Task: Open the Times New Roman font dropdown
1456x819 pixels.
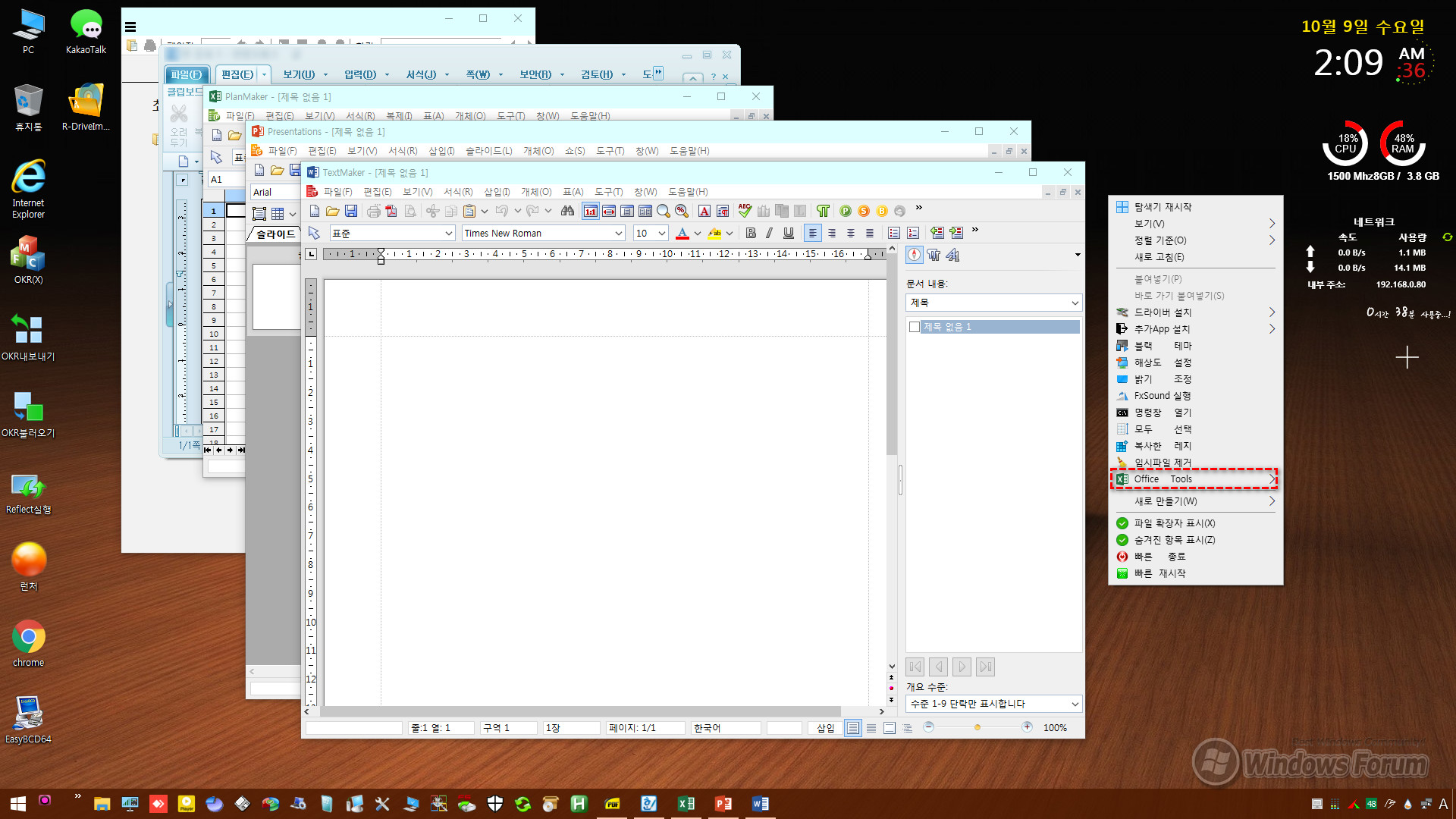Action: click(x=619, y=234)
